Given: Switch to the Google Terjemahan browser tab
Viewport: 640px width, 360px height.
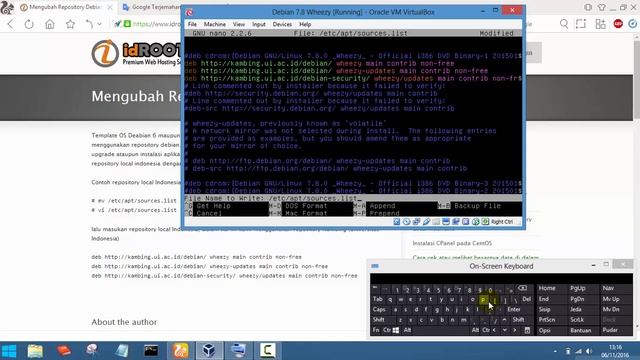Looking at the screenshot, I should [151, 7].
